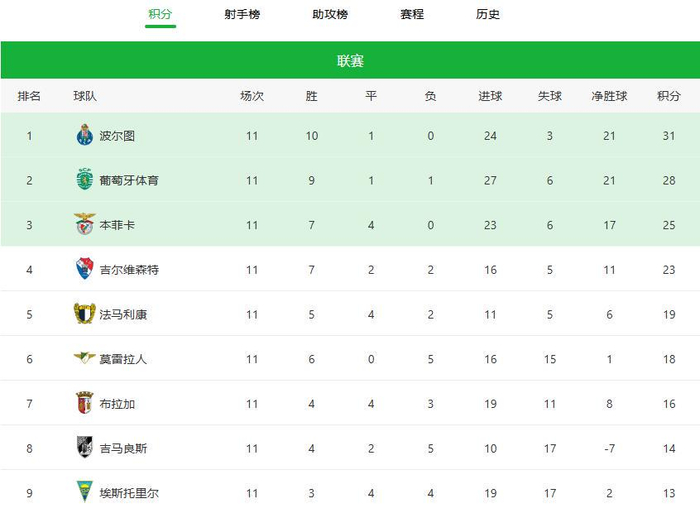Click the Moreirense club crest
Viewport: 700px width, 513px height.
(84, 358)
